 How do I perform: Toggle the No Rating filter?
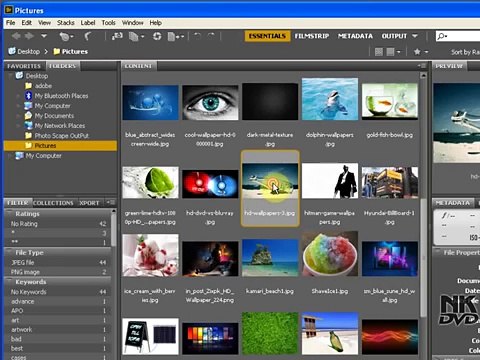pyautogui.click(x=58, y=224)
